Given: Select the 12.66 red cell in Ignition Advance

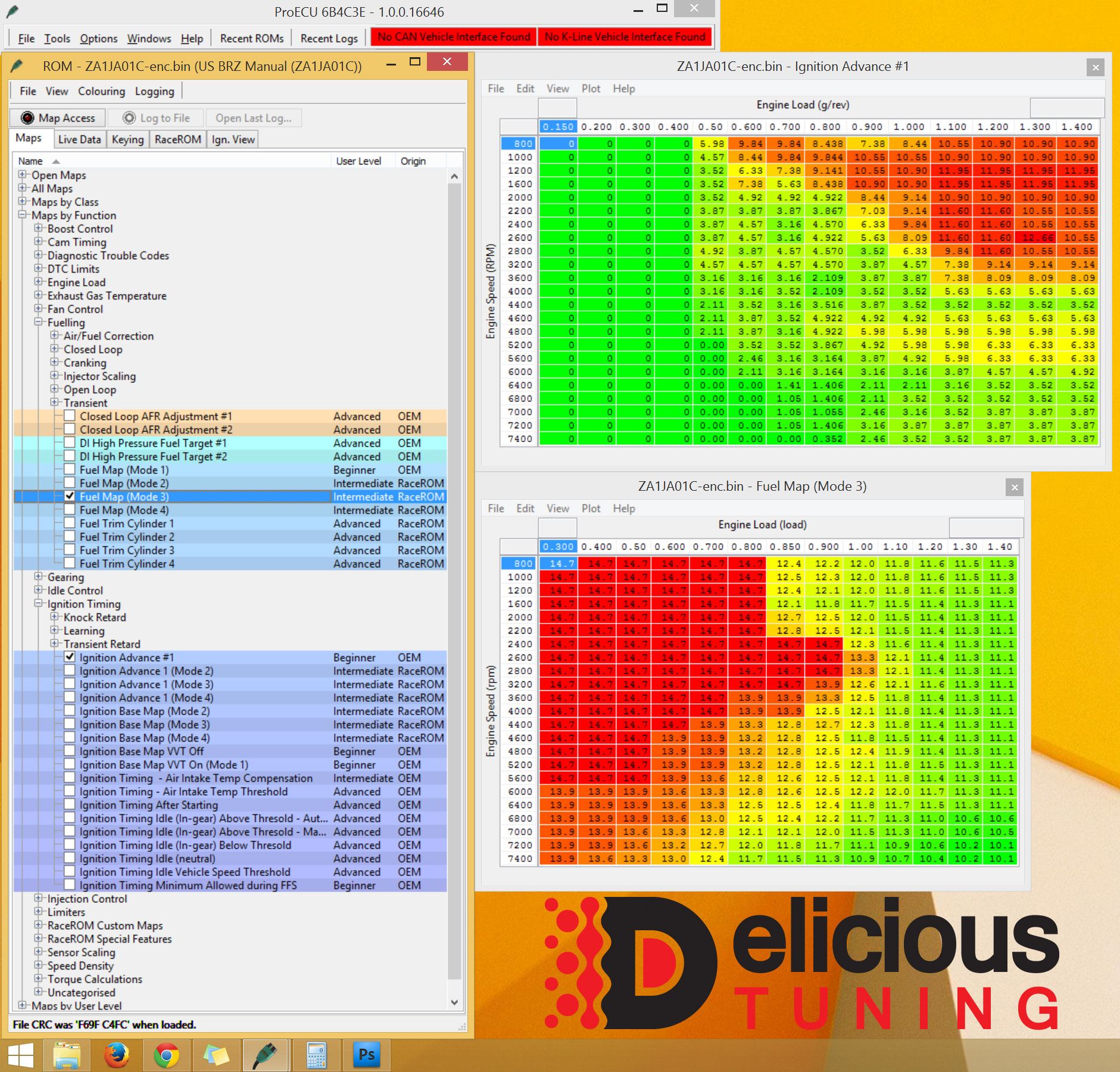Looking at the screenshot, I should tap(1037, 238).
